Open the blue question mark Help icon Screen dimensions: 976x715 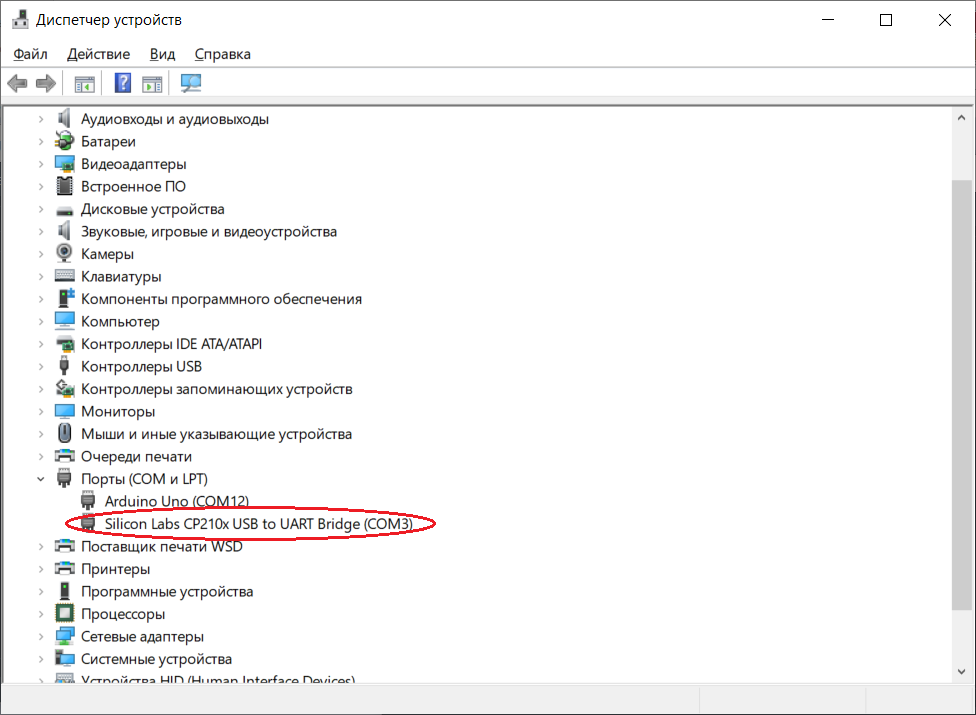[123, 83]
